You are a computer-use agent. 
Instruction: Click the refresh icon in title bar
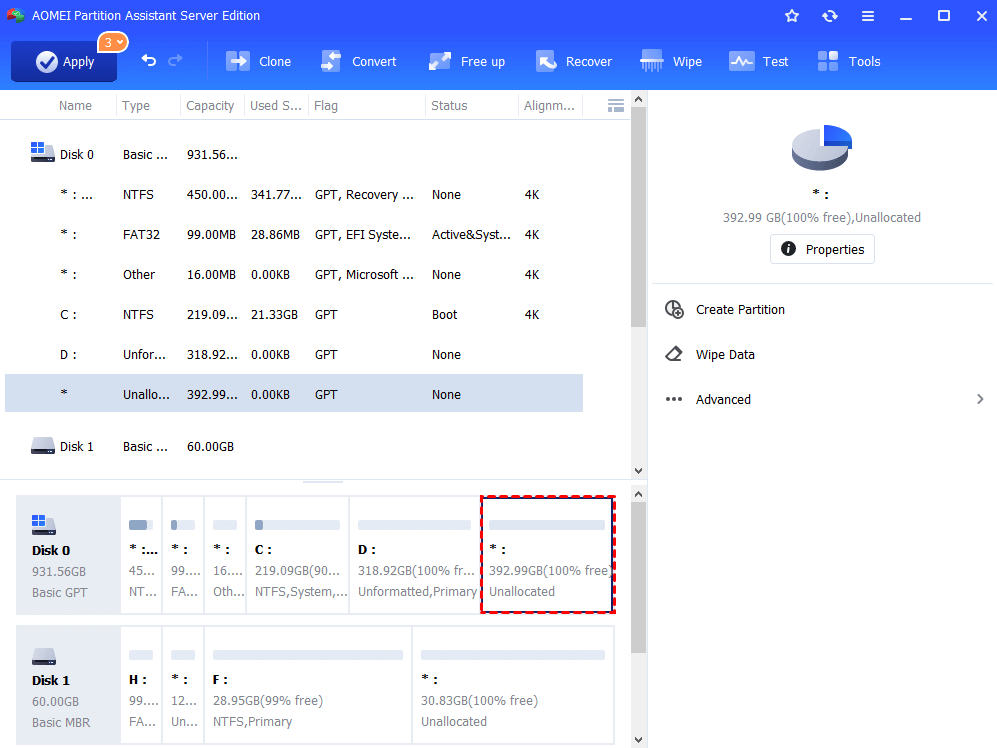tap(830, 16)
